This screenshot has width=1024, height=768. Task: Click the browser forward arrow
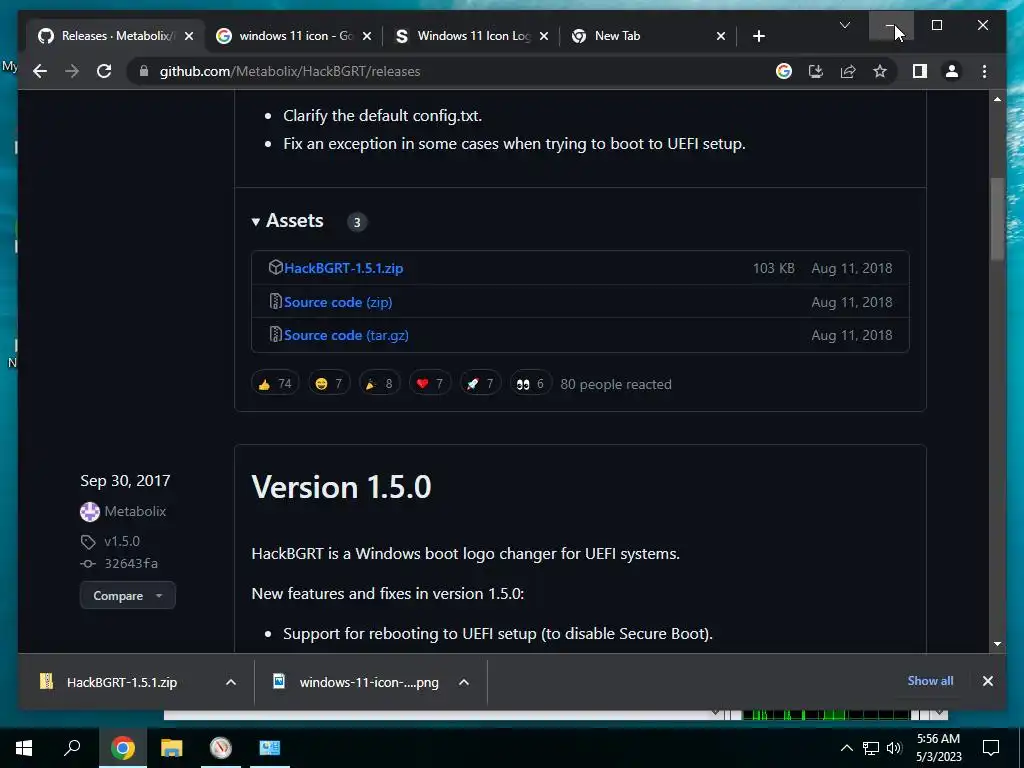click(72, 71)
